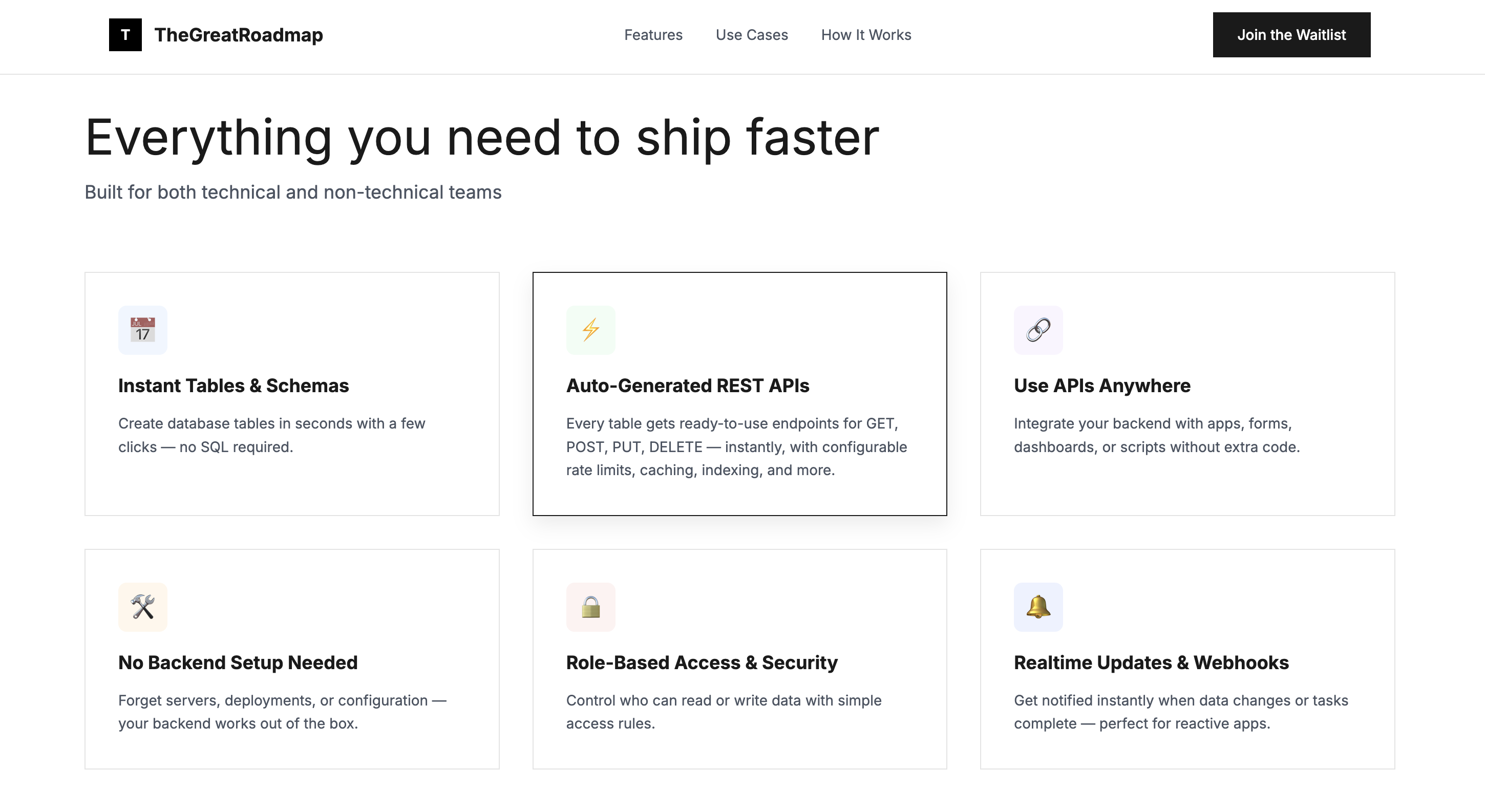
Task: Click the 'Everything you need to ship faster' headline
Action: 482,137
